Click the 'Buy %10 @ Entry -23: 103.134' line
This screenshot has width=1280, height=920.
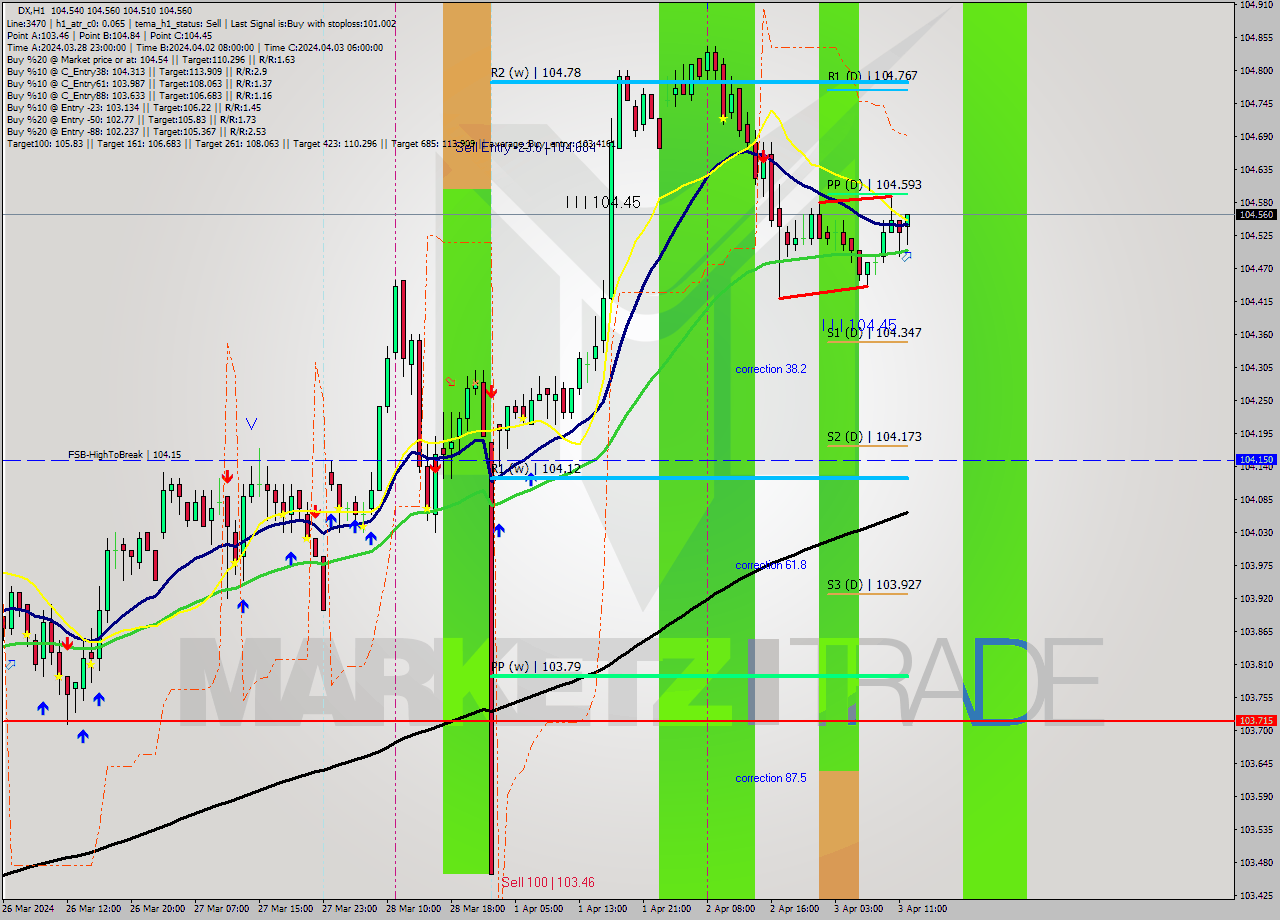[x=134, y=107]
